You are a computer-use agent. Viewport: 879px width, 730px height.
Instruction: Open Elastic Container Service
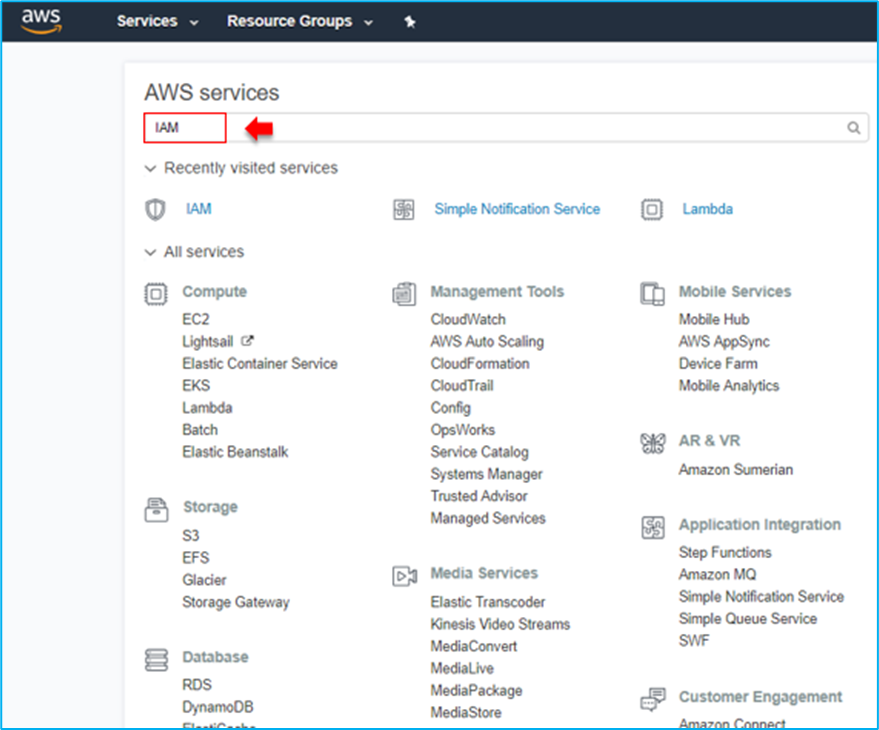click(260, 363)
